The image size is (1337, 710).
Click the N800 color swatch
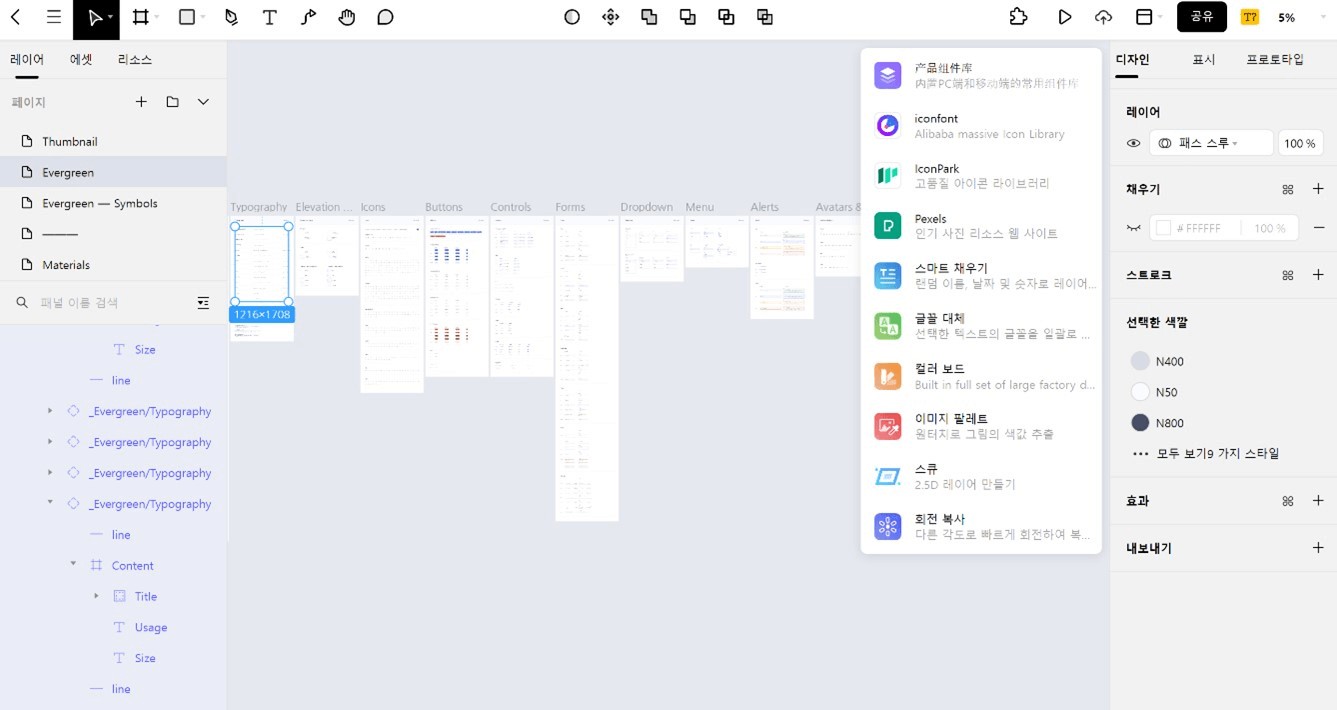click(x=1140, y=423)
